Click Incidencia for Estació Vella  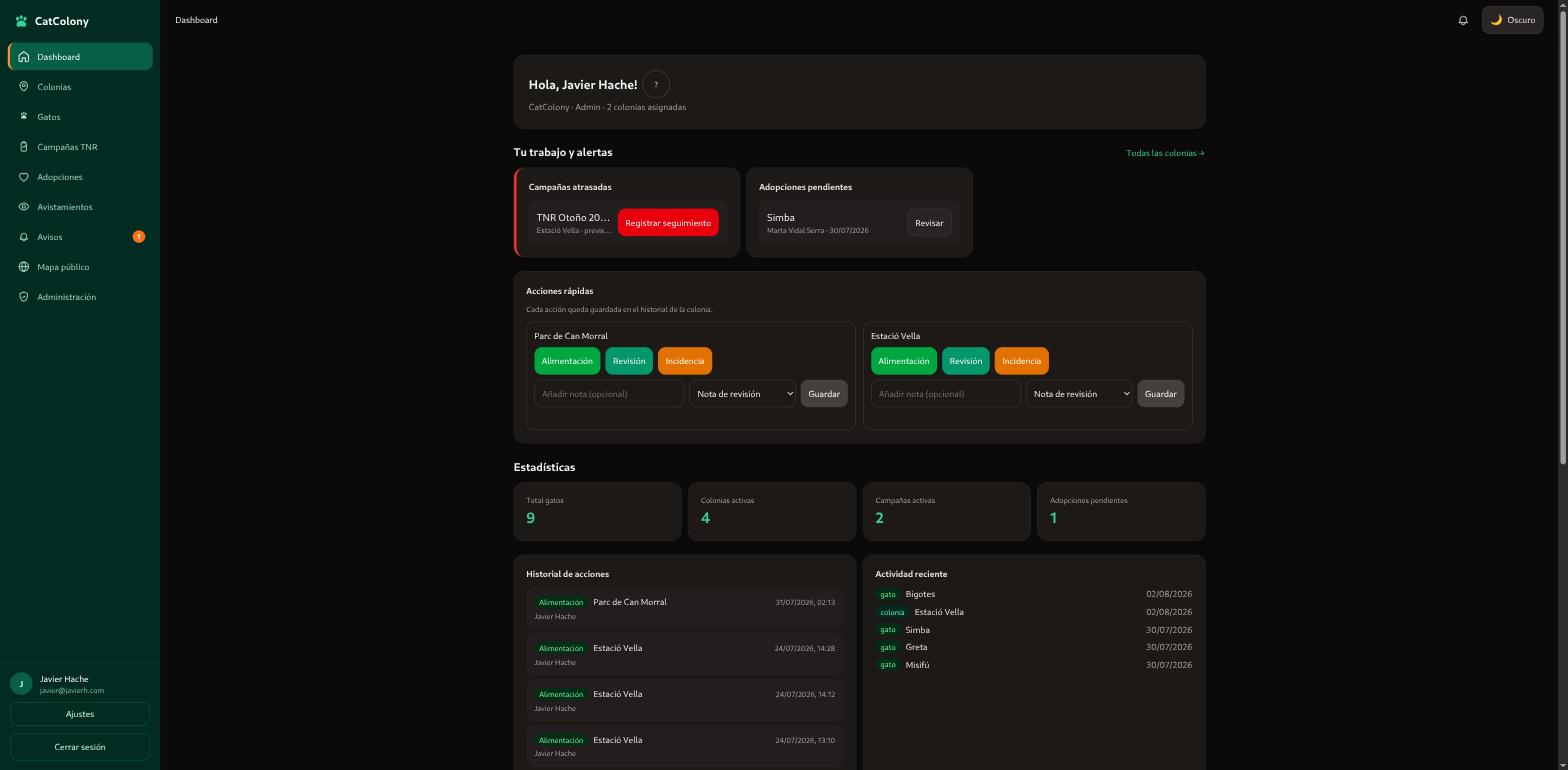point(1022,361)
